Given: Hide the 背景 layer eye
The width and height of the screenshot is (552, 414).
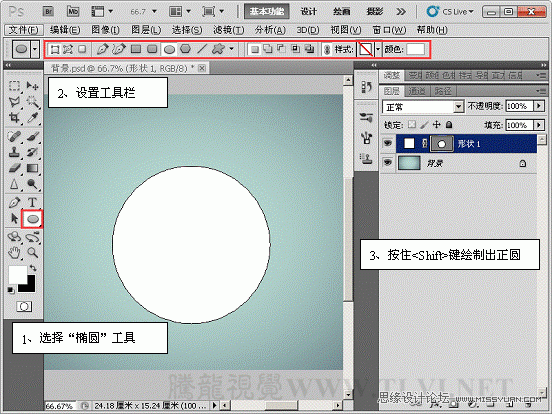Looking at the screenshot, I should [x=388, y=162].
